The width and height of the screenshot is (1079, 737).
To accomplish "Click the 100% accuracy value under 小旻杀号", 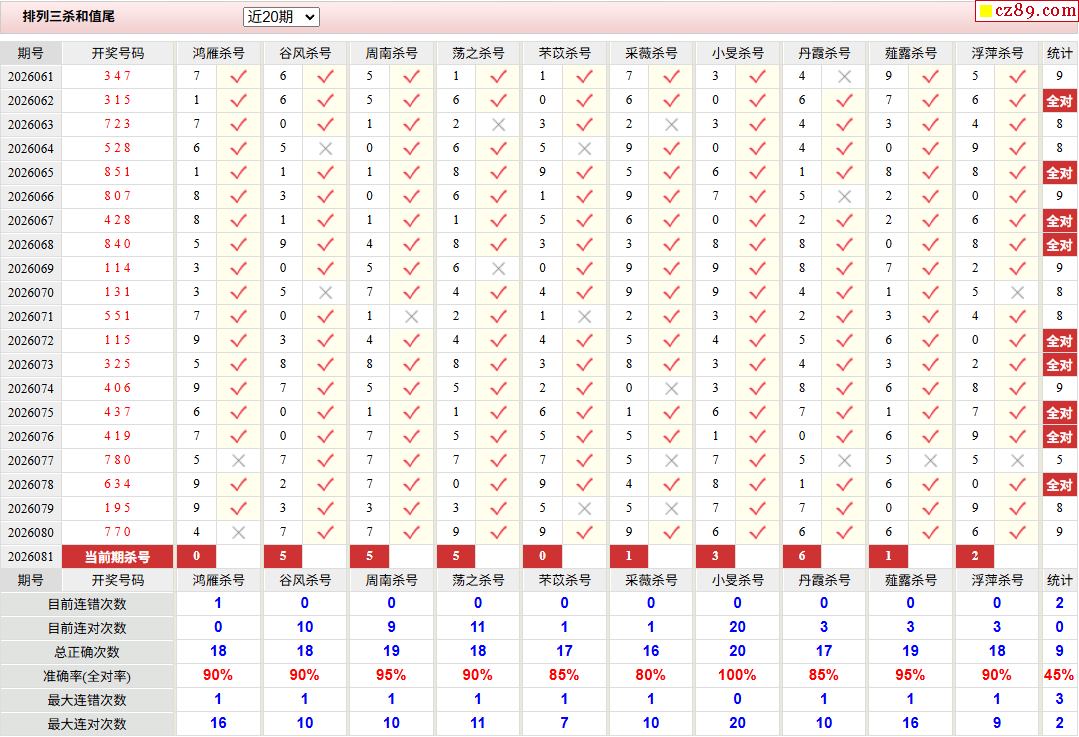I will [737, 675].
